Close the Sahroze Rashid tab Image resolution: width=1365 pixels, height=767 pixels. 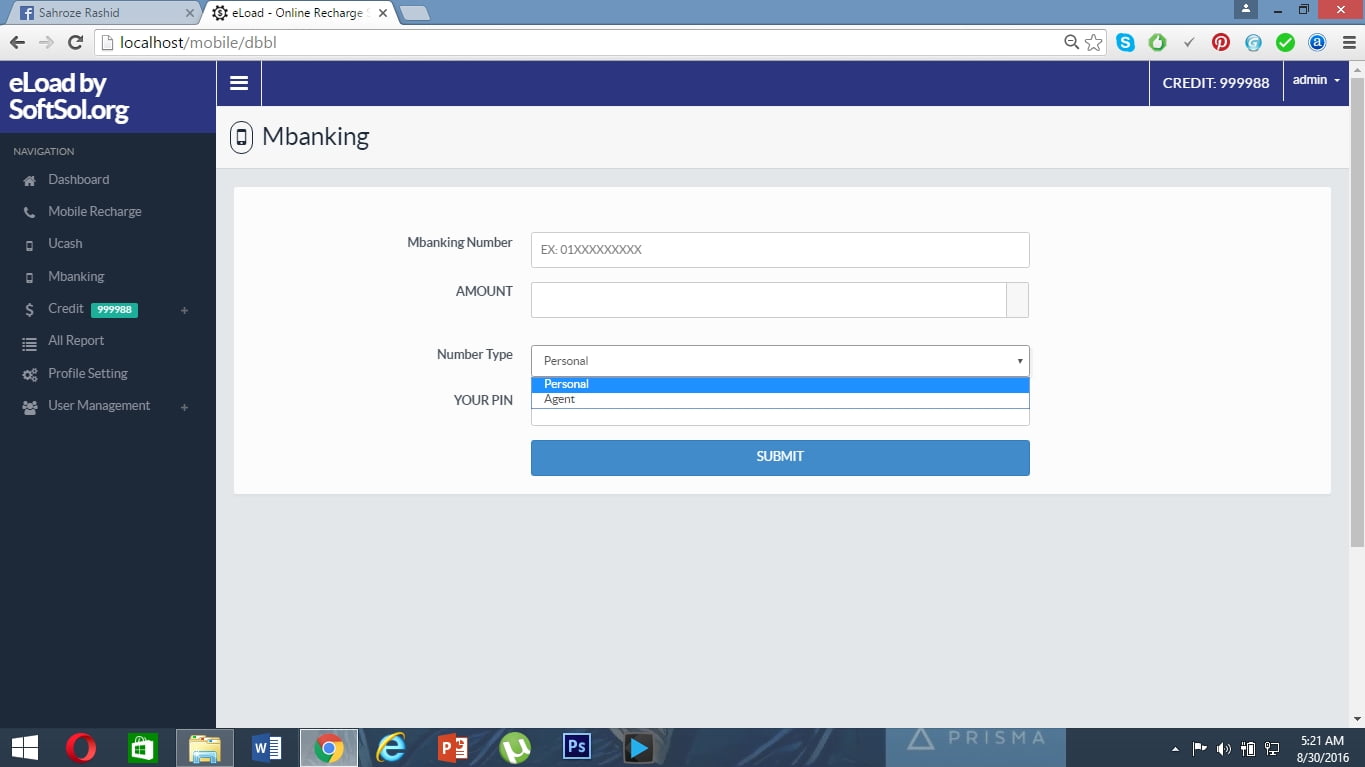click(x=189, y=14)
